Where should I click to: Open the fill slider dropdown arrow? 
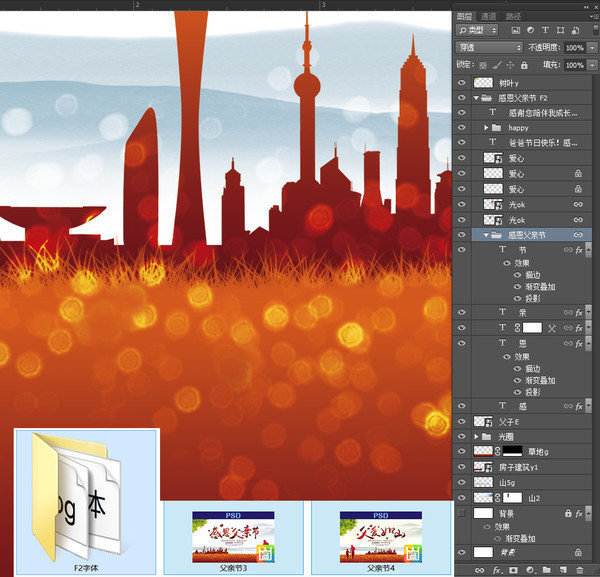click(x=592, y=65)
